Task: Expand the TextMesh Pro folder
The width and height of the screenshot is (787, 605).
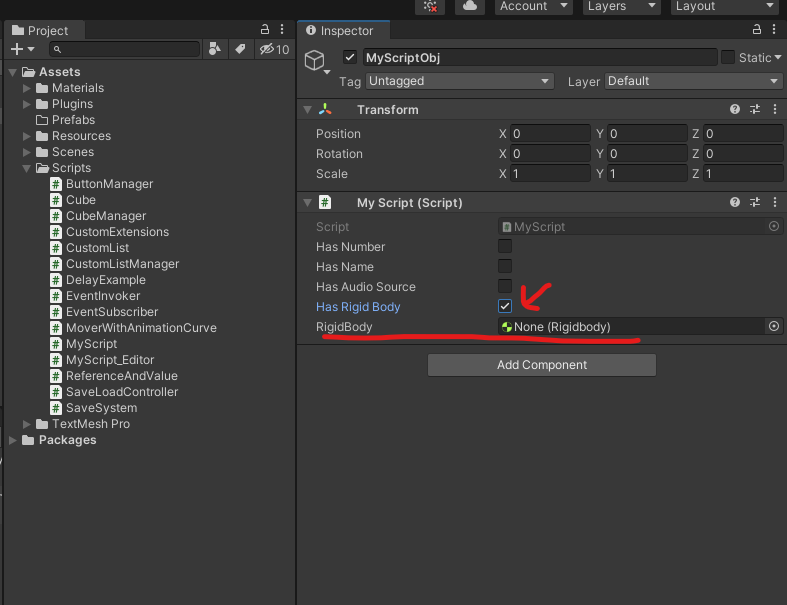Action: pyautogui.click(x=27, y=424)
